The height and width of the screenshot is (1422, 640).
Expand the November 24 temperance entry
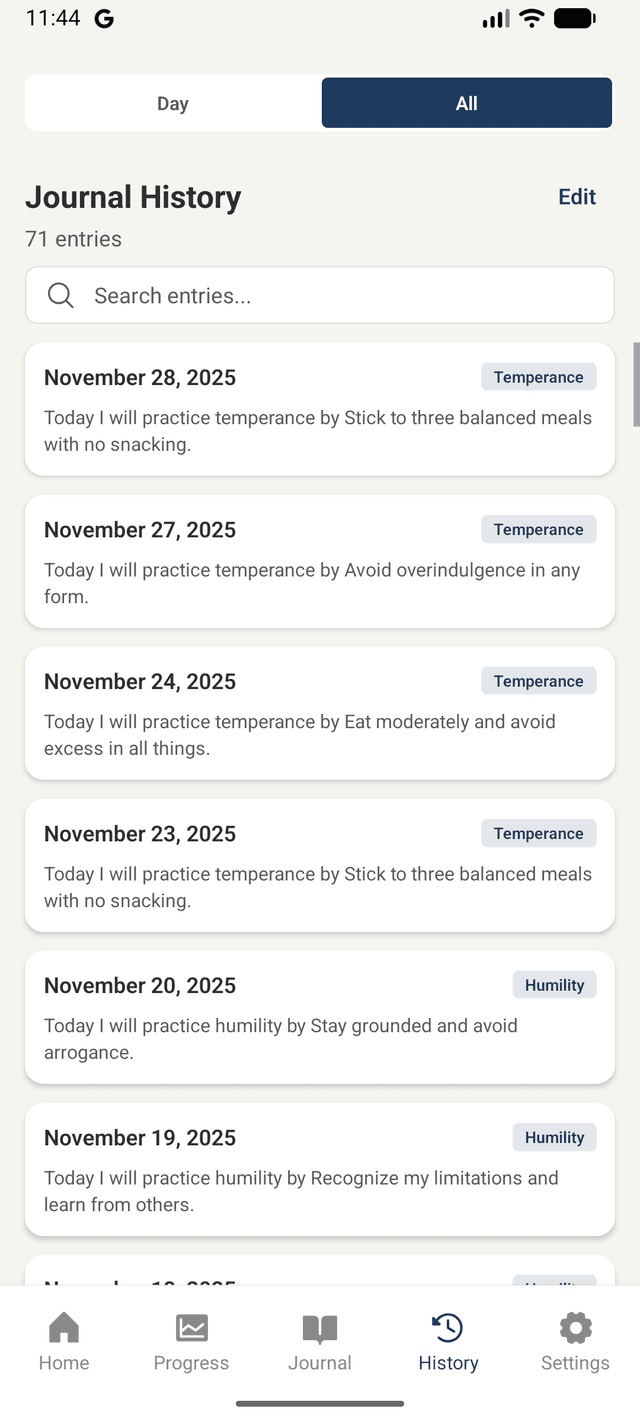click(319, 713)
